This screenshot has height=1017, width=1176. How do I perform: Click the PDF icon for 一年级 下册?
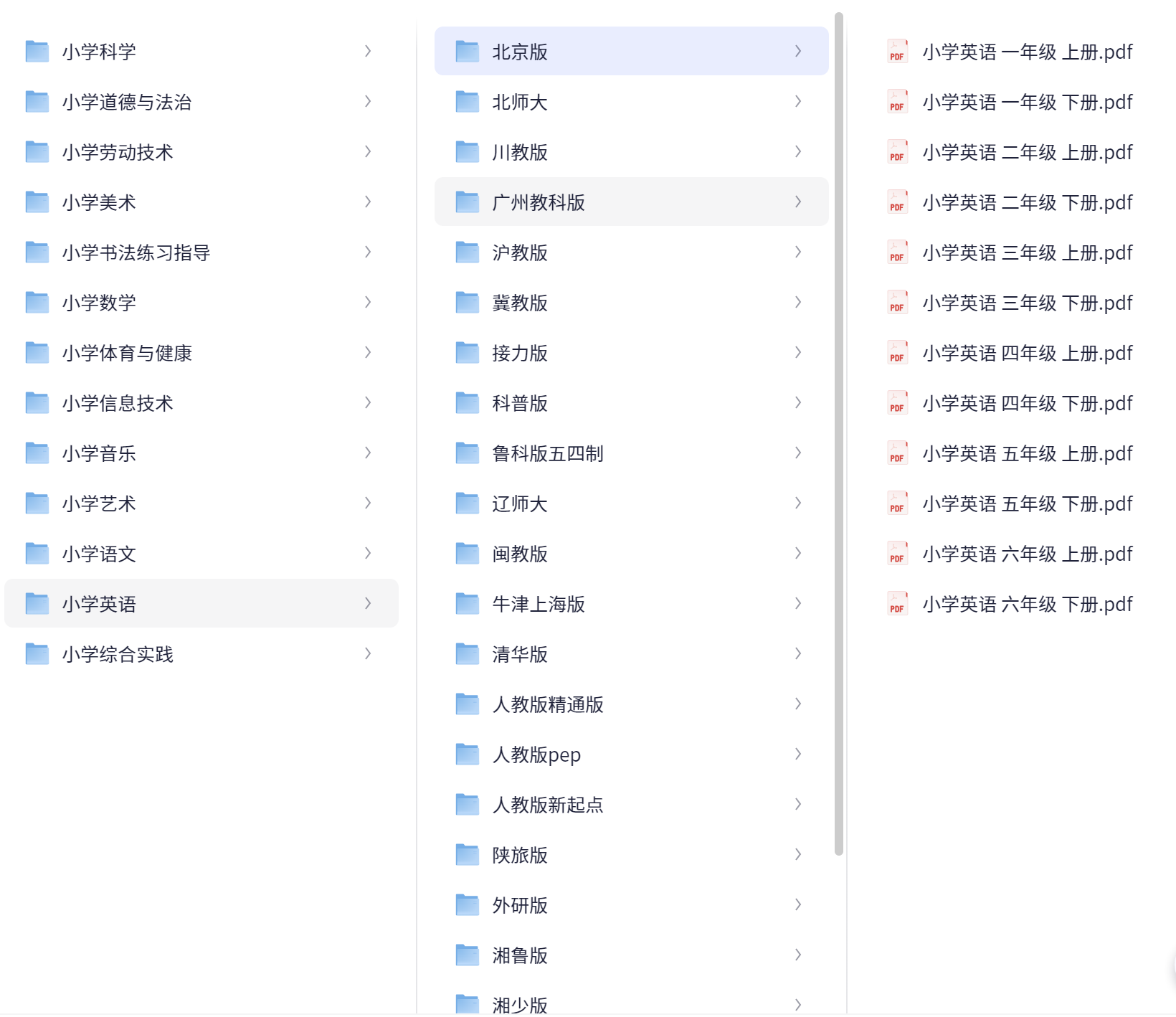pyautogui.click(x=897, y=102)
